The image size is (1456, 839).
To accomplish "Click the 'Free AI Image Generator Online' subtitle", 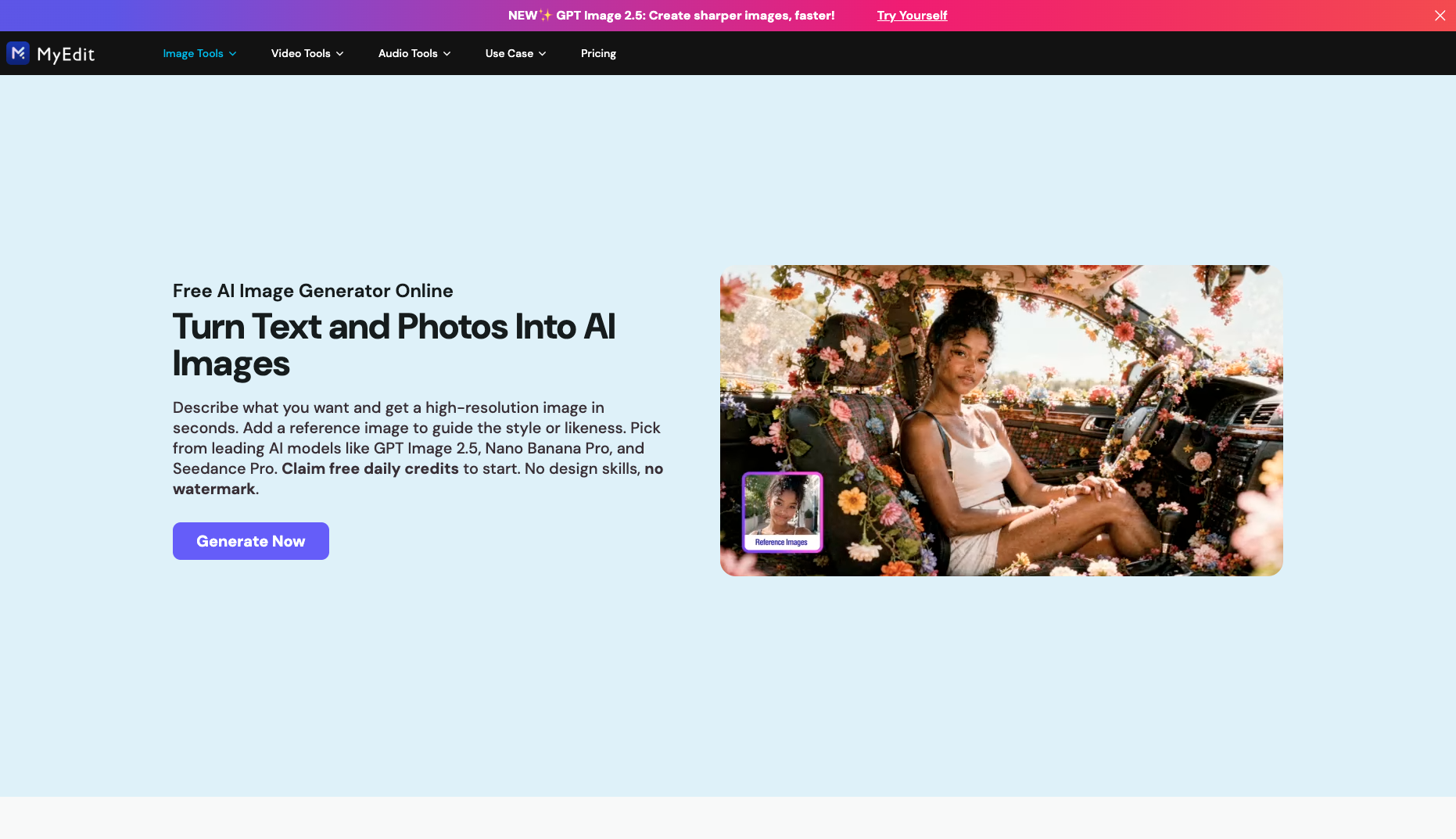I will pyautogui.click(x=313, y=291).
